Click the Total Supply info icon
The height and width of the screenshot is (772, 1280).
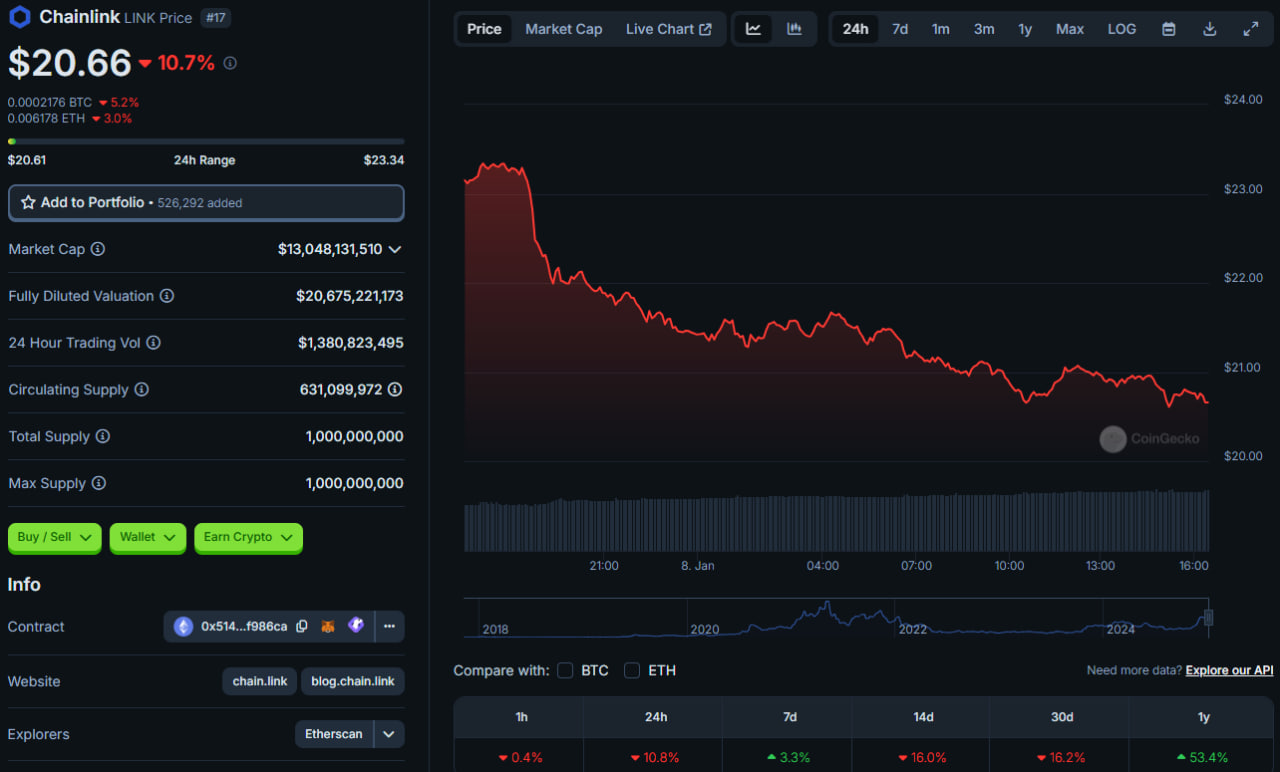(103, 437)
